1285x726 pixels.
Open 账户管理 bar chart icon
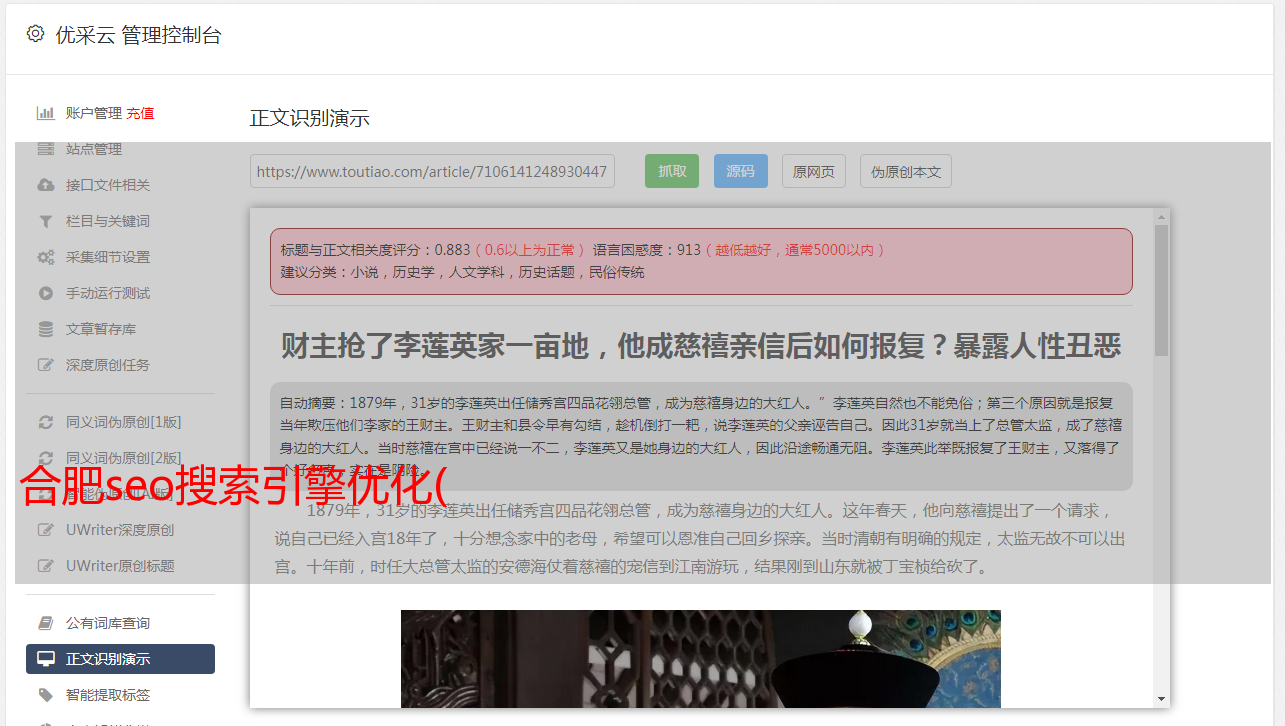pos(45,113)
